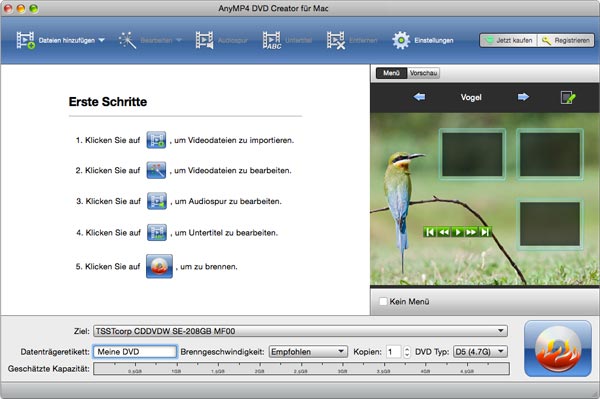Enable the Kein Menü checkbox
The width and height of the screenshot is (600, 399).
[383, 301]
